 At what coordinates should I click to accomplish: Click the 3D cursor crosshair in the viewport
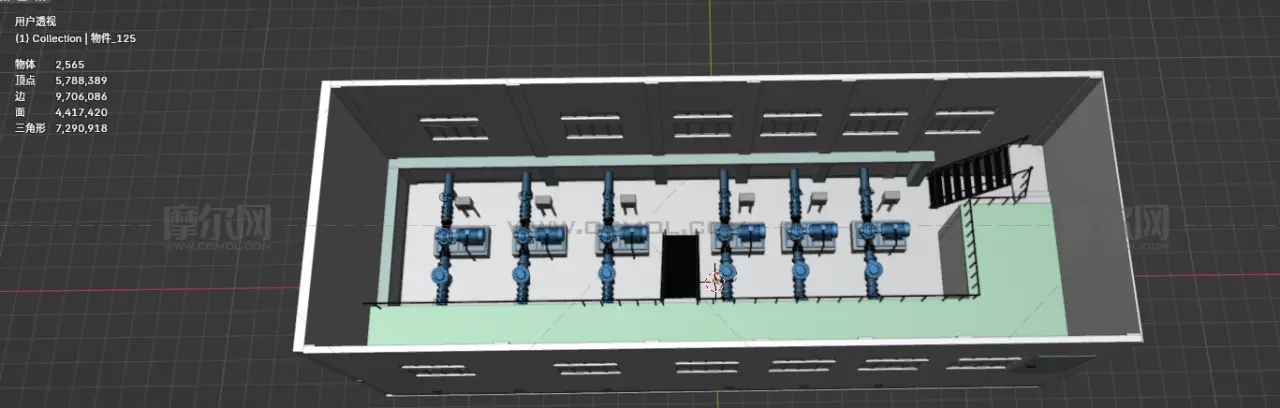pos(714,284)
